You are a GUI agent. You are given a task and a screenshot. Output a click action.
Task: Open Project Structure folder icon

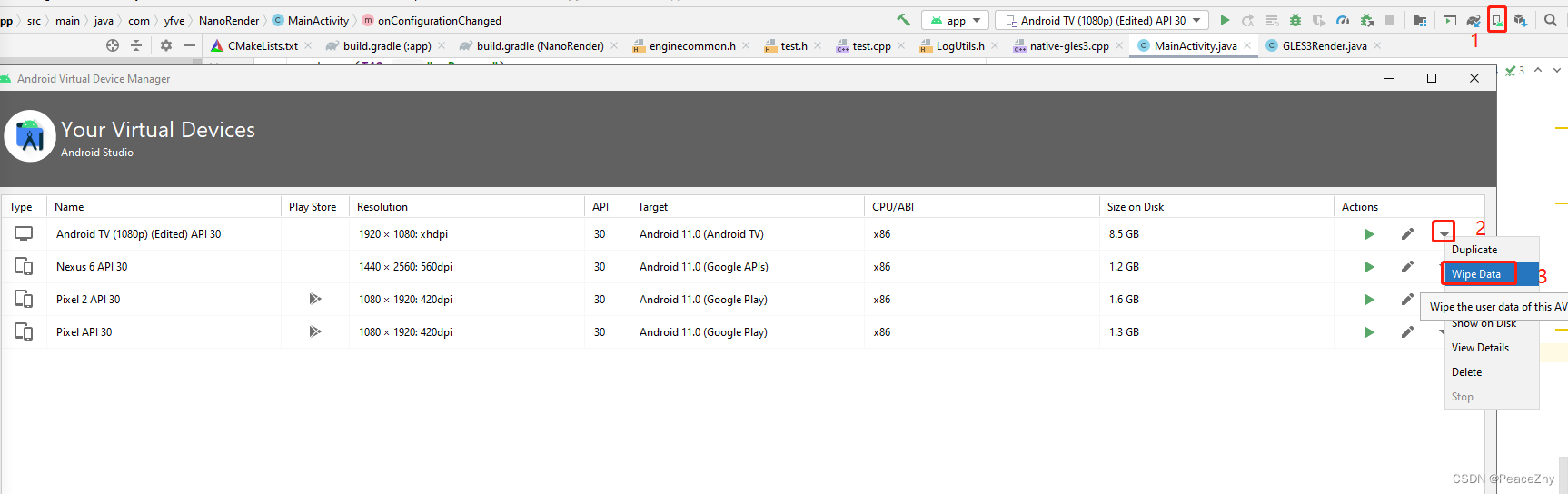click(x=1420, y=20)
